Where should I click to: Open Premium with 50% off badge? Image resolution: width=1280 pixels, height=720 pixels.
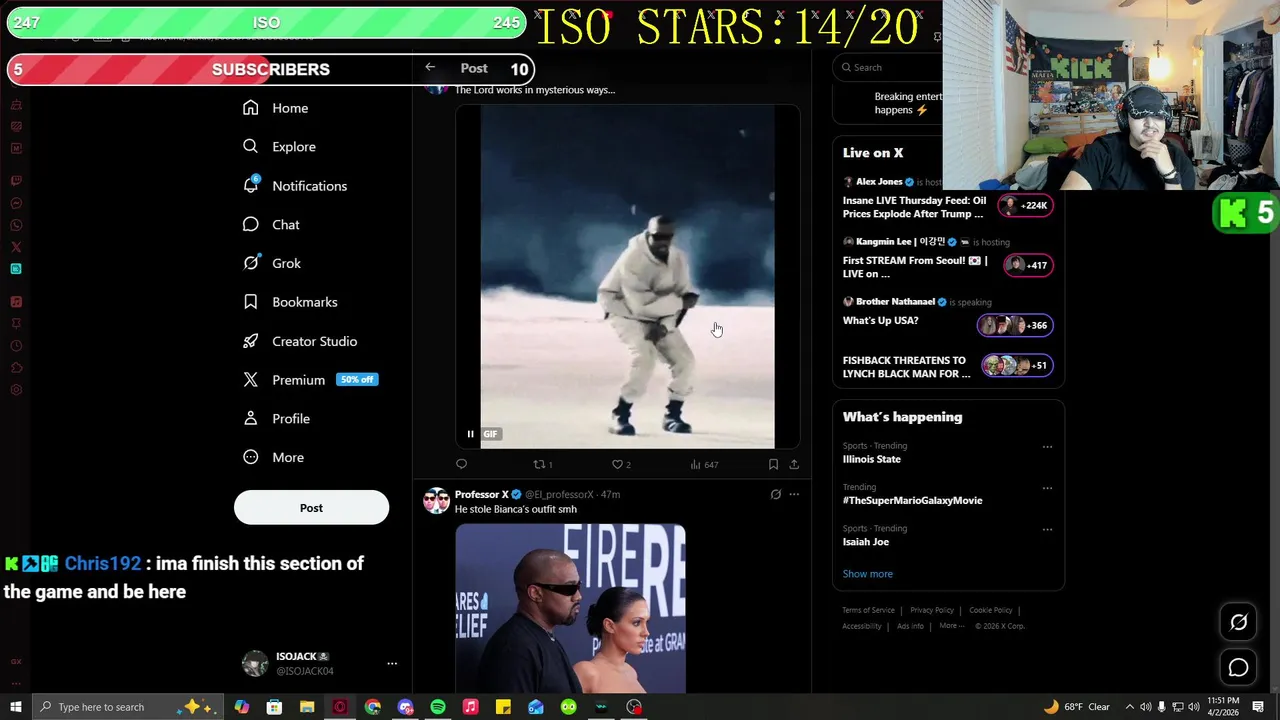click(310, 380)
